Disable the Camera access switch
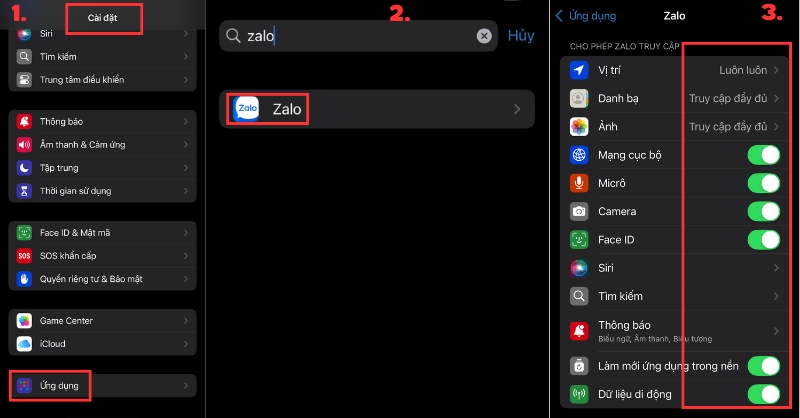This screenshot has height=418, width=800. [x=764, y=211]
